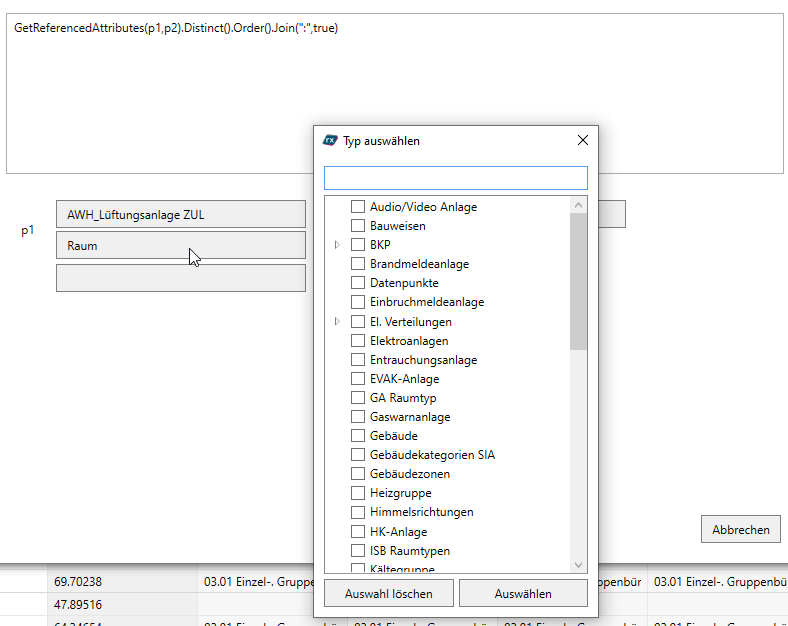788x626 pixels.
Task: Expand the El. Verteilungen node
Action: pyautogui.click(x=337, y=322)
